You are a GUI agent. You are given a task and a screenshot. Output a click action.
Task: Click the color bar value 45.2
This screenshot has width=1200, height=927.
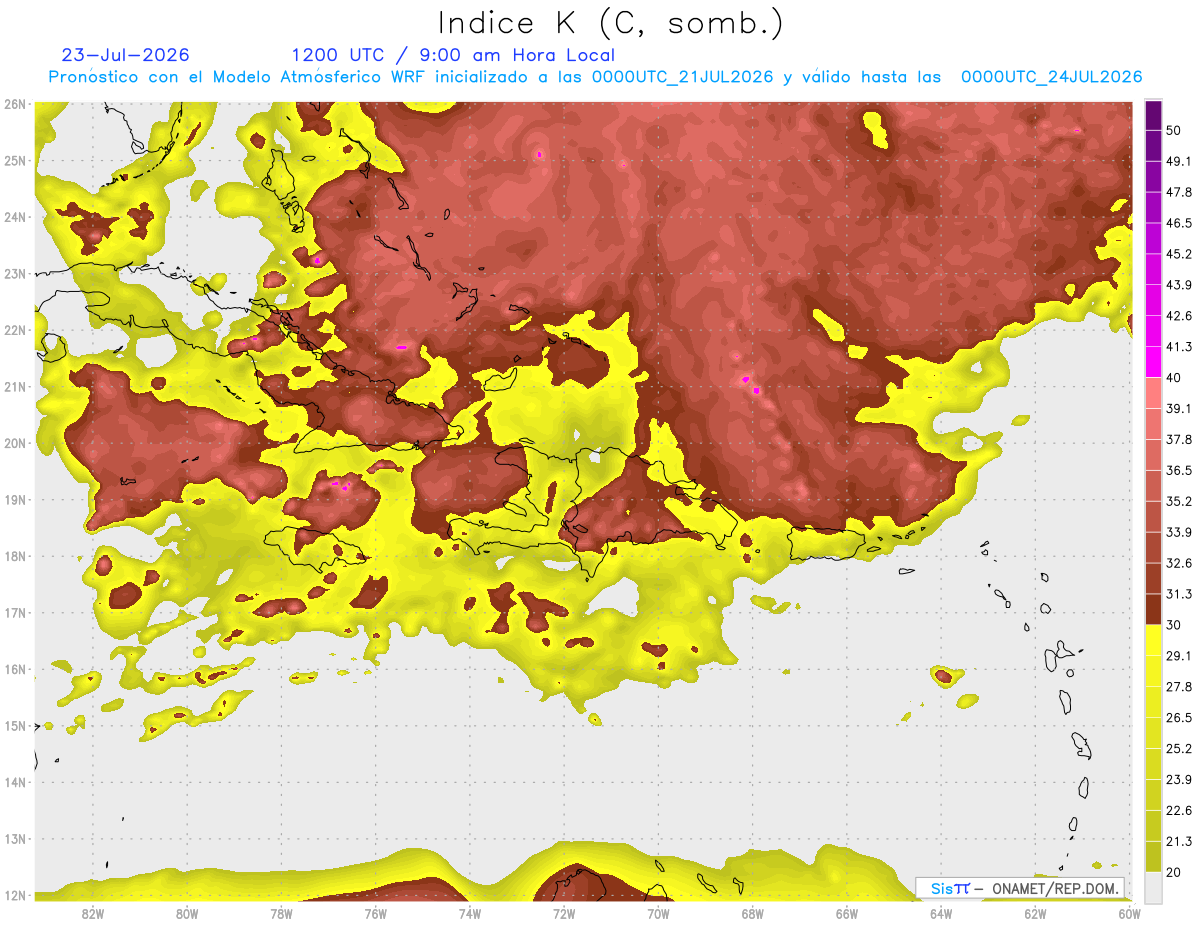tap(1178, 254)
